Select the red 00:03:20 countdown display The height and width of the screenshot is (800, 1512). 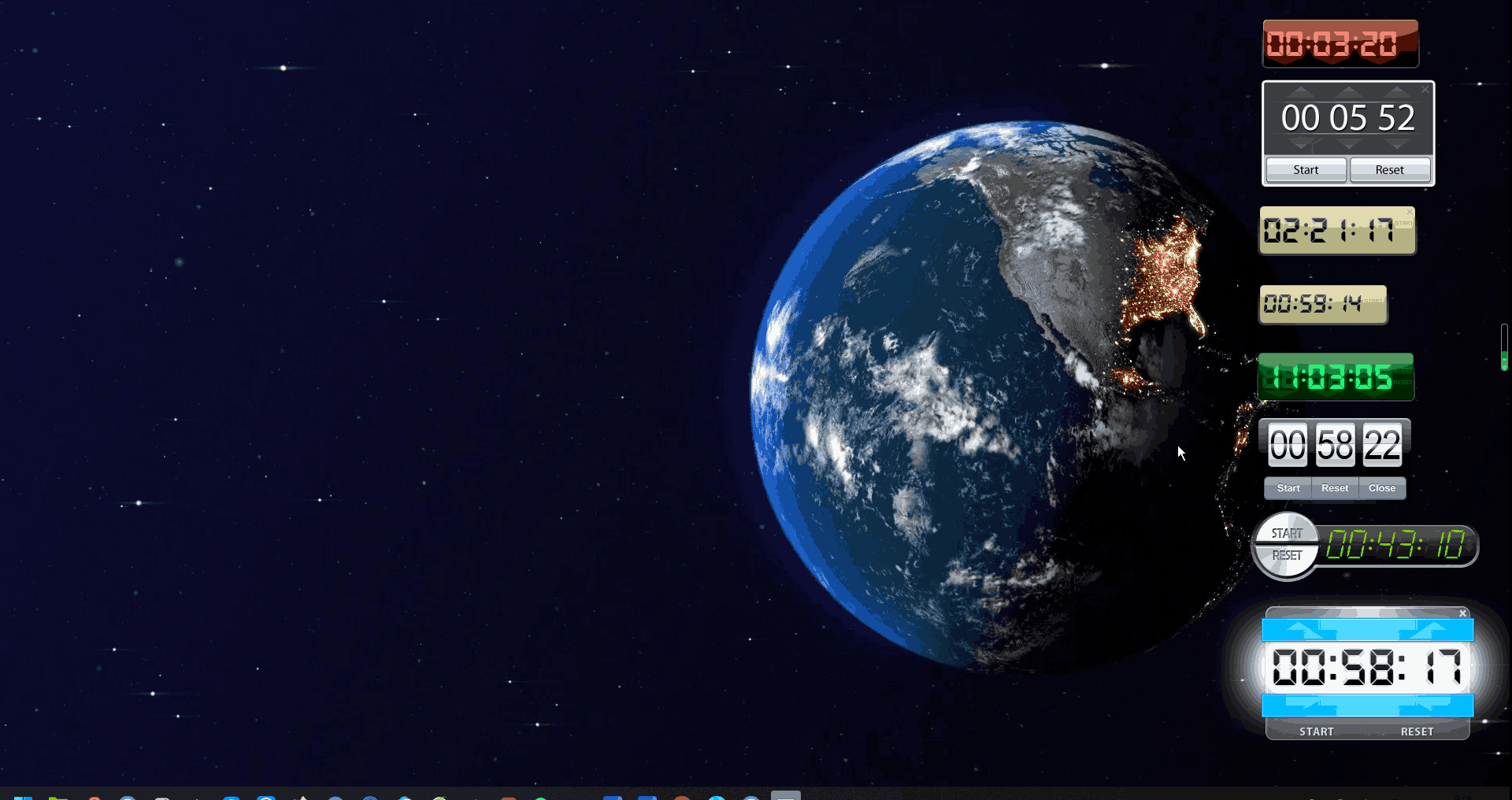pos(1340,43)
